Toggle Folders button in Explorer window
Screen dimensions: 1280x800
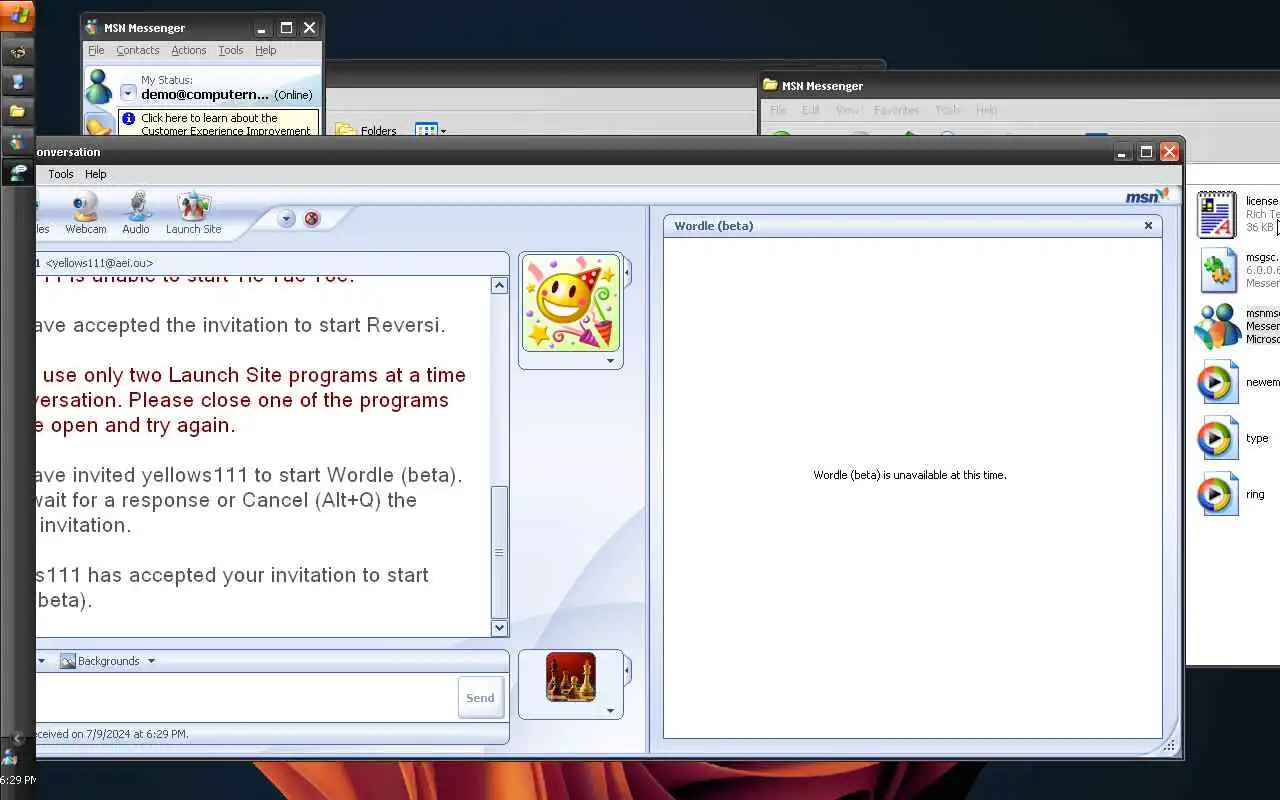[366, 130]
